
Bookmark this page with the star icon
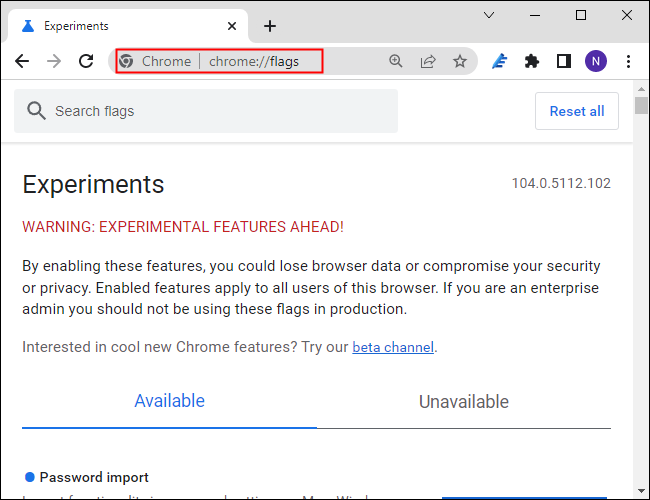pos(460,61)
